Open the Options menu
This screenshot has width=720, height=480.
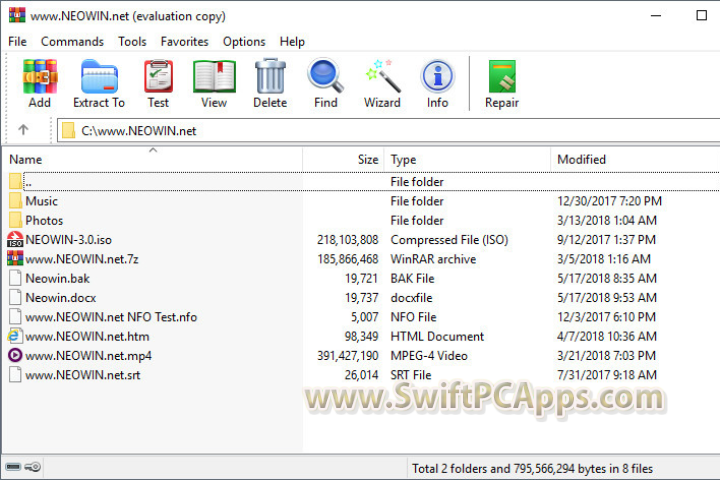(x=244, y=41)
